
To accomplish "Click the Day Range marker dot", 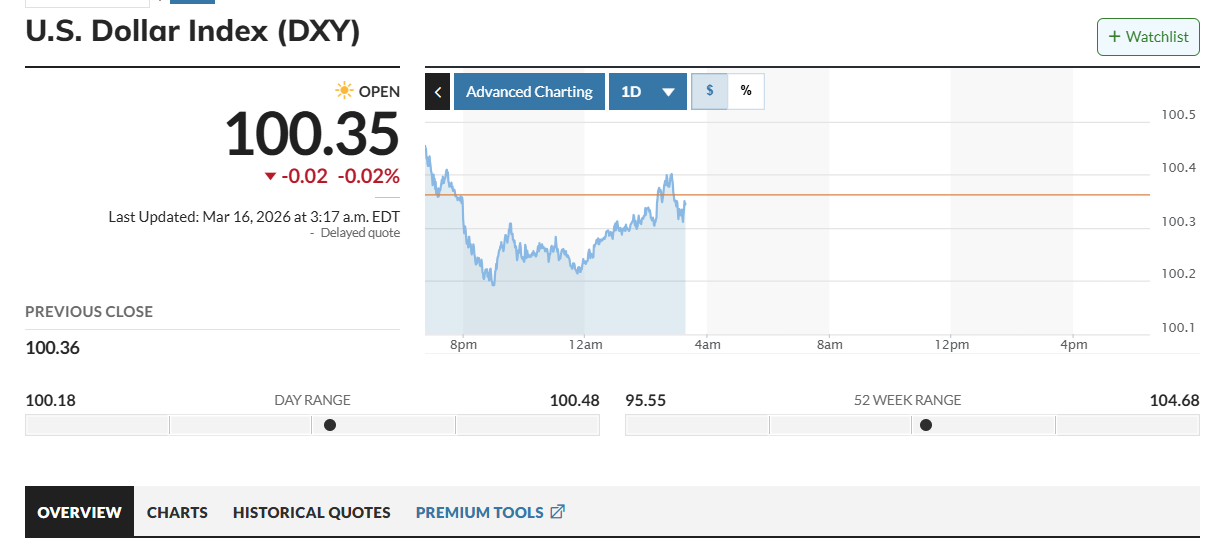I will point(330,425).
